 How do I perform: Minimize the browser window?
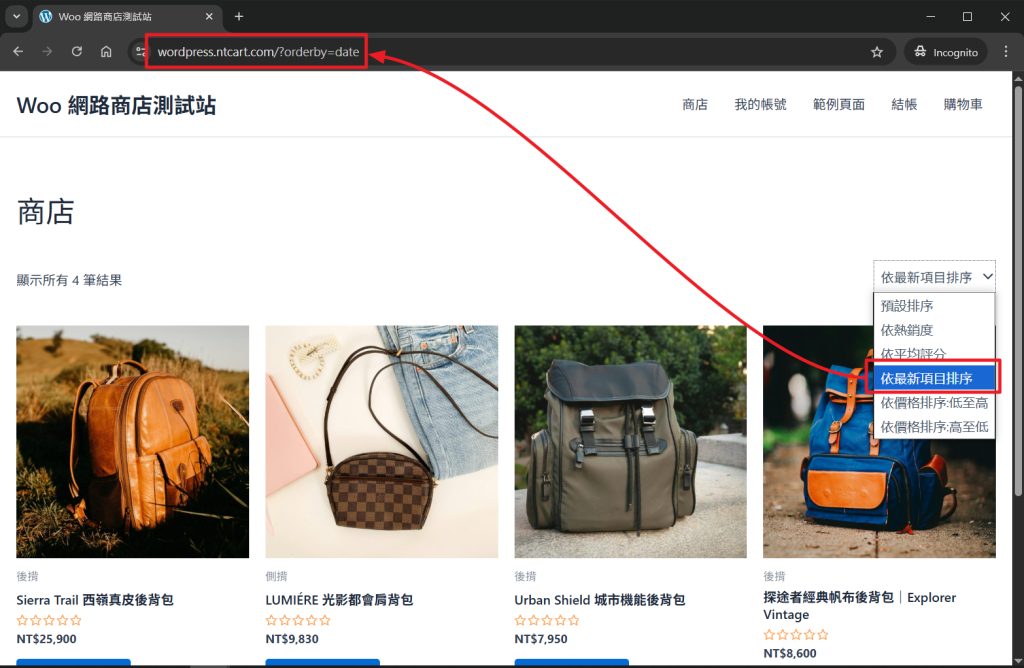[x=931, y=16]
